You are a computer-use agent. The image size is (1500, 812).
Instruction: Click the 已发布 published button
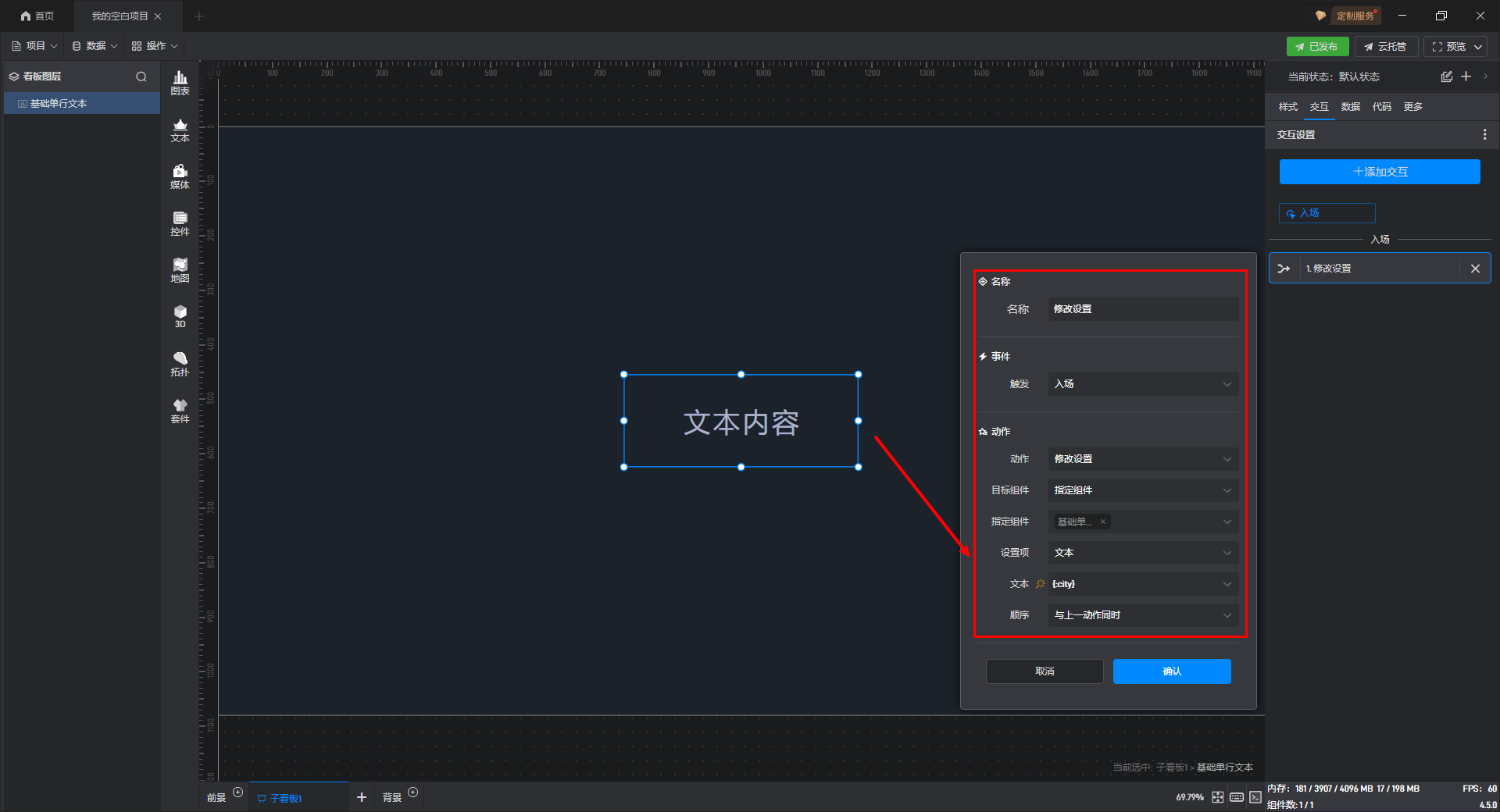[1317, 47]
